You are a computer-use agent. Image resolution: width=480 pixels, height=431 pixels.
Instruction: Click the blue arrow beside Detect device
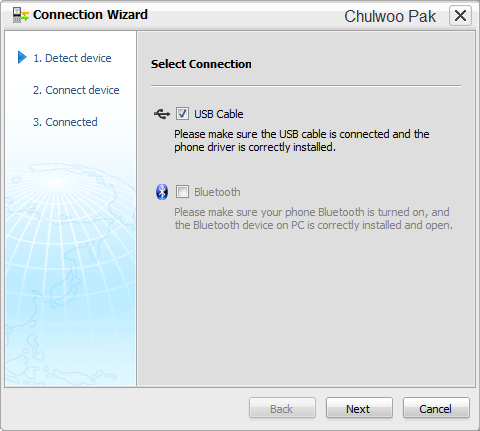[x=22, y=57]
